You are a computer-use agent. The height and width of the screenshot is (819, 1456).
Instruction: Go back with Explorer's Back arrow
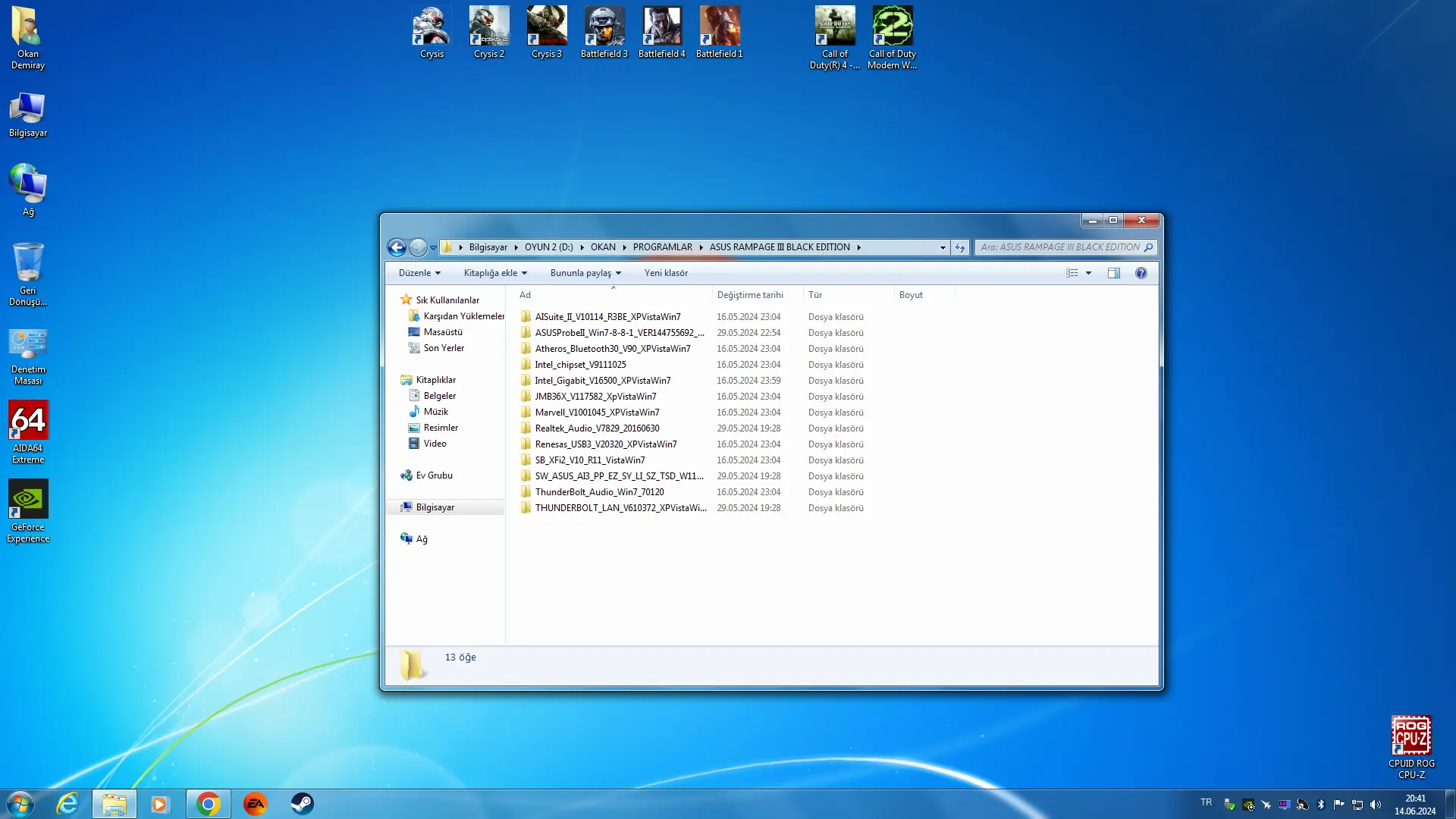pos(396,247)
